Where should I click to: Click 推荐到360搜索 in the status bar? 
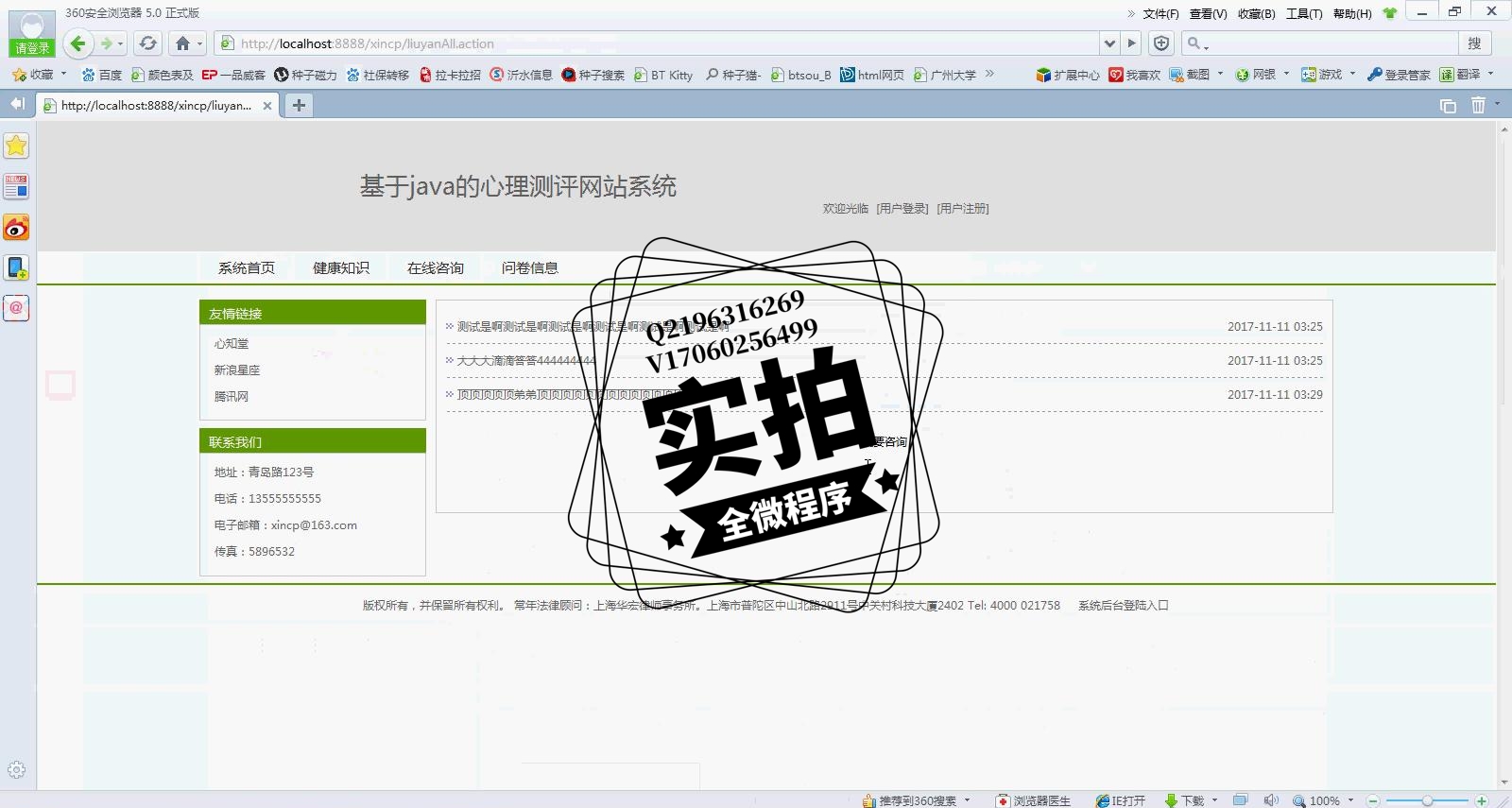coord(909,800)
